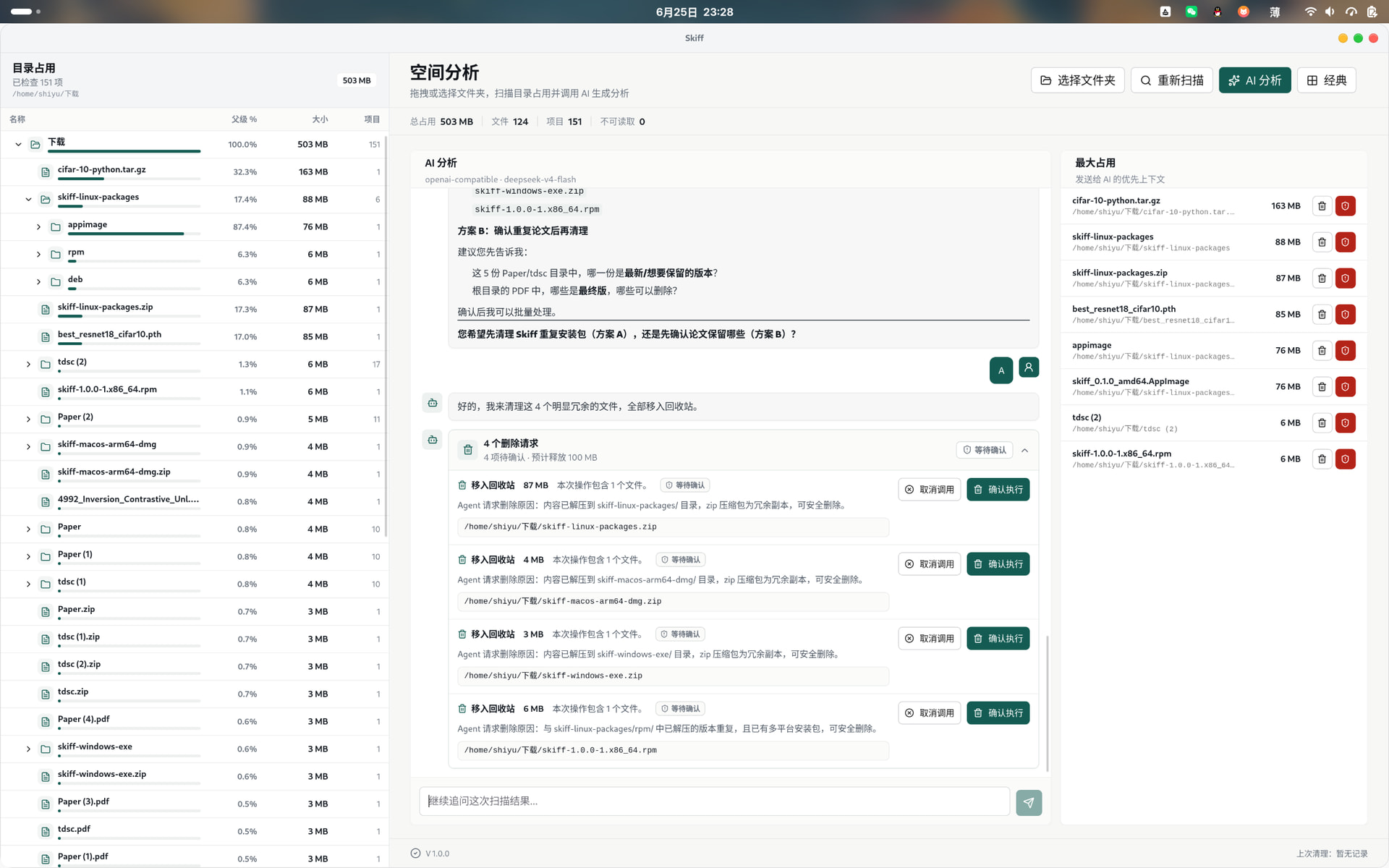
Task: Click the green A avatar in the chat
Action: point(1001,370)
